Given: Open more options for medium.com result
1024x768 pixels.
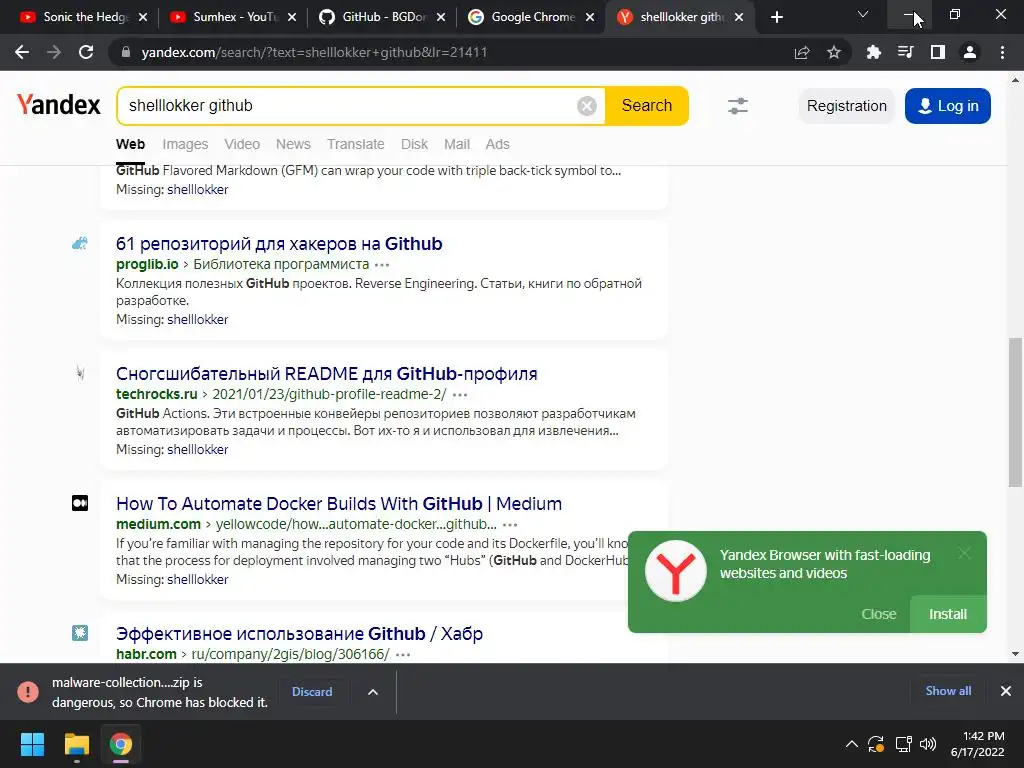Looking at the screenshot, I should tap(510, 524).
